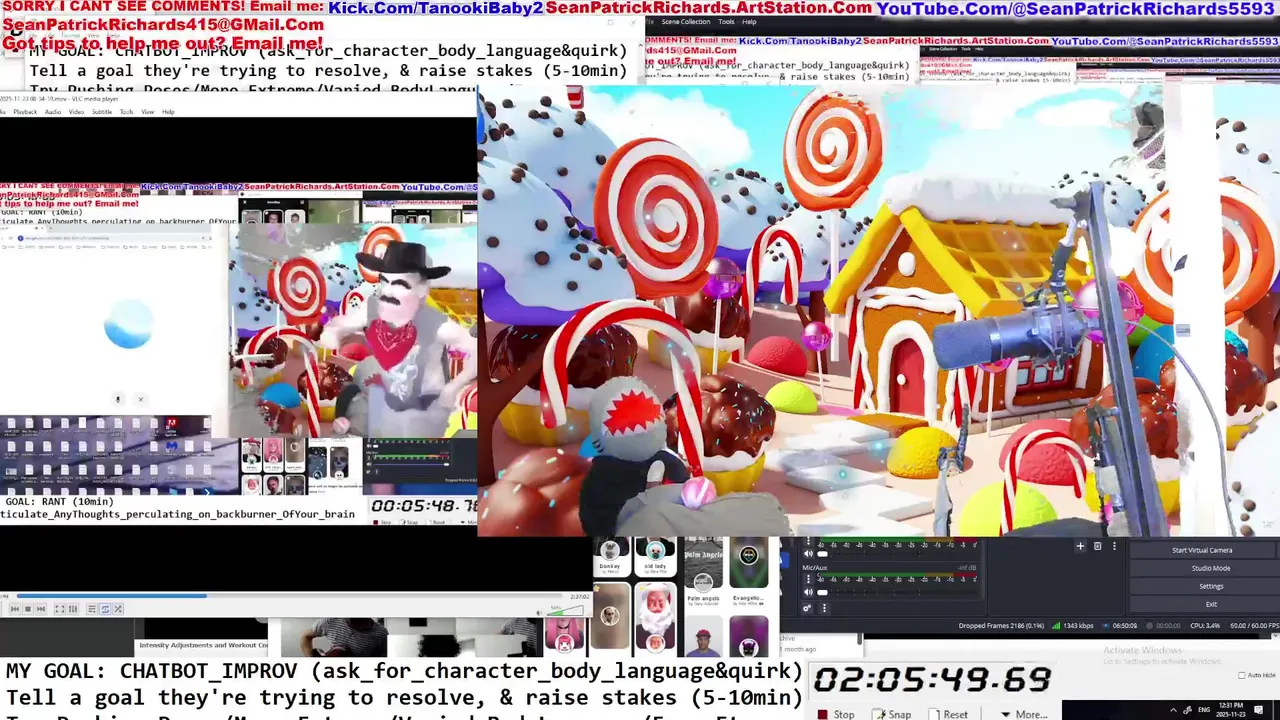
Task: Click ENG language indicator in taskbar
Action: click(1204, 710)
